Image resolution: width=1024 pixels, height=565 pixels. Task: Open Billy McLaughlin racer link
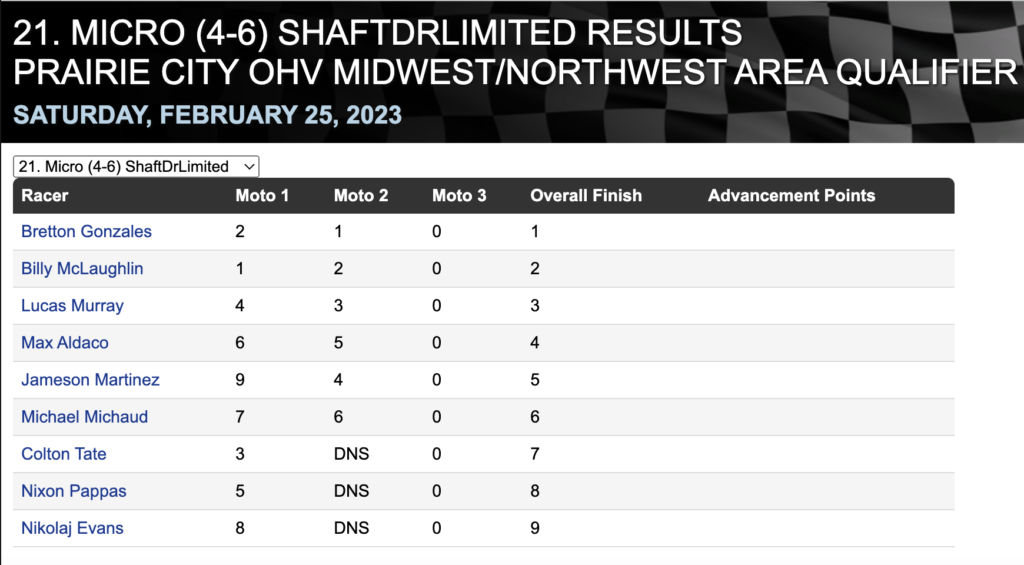pyautogui.click(x=82, y=268)
